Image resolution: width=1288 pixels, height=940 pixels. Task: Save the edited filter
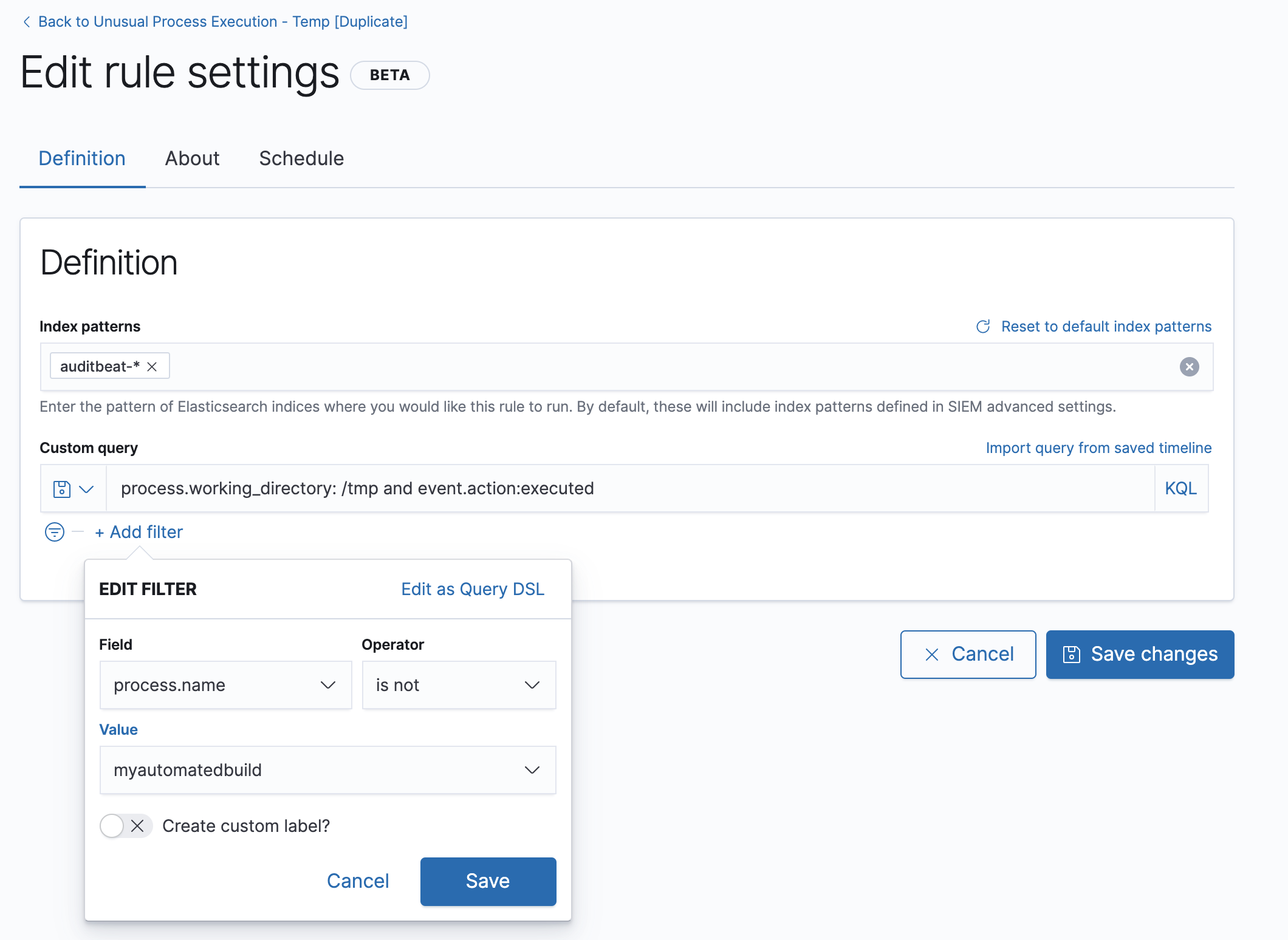pos(488,881)
